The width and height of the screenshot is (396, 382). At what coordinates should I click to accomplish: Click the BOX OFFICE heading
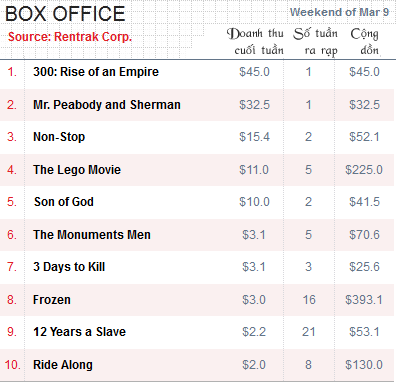65,14
